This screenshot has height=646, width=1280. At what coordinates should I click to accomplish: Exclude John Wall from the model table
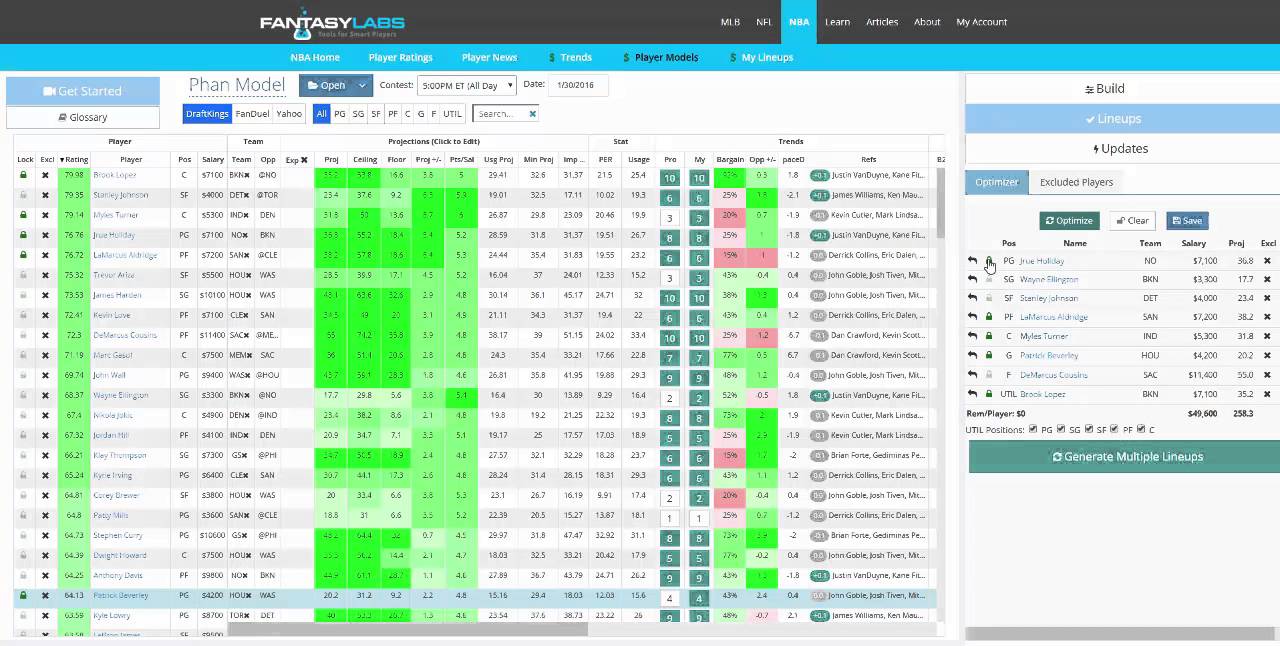pyautogui.click(x=45, y=375)
